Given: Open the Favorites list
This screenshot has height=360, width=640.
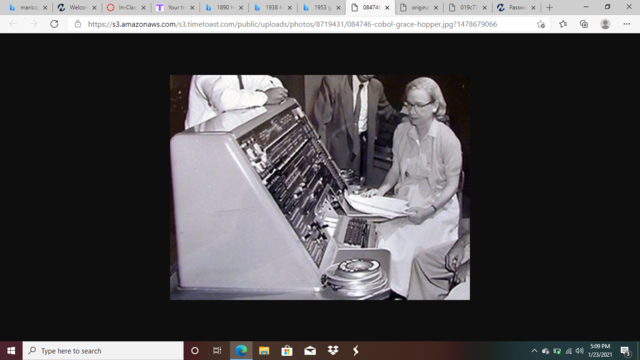Looking at the screenshot, I should point(563,24).
